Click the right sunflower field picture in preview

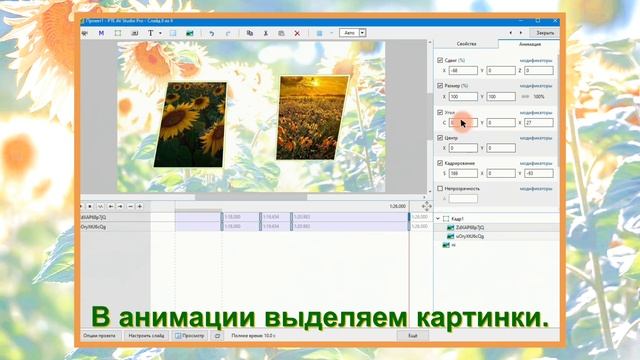click(x=313, y=118)
